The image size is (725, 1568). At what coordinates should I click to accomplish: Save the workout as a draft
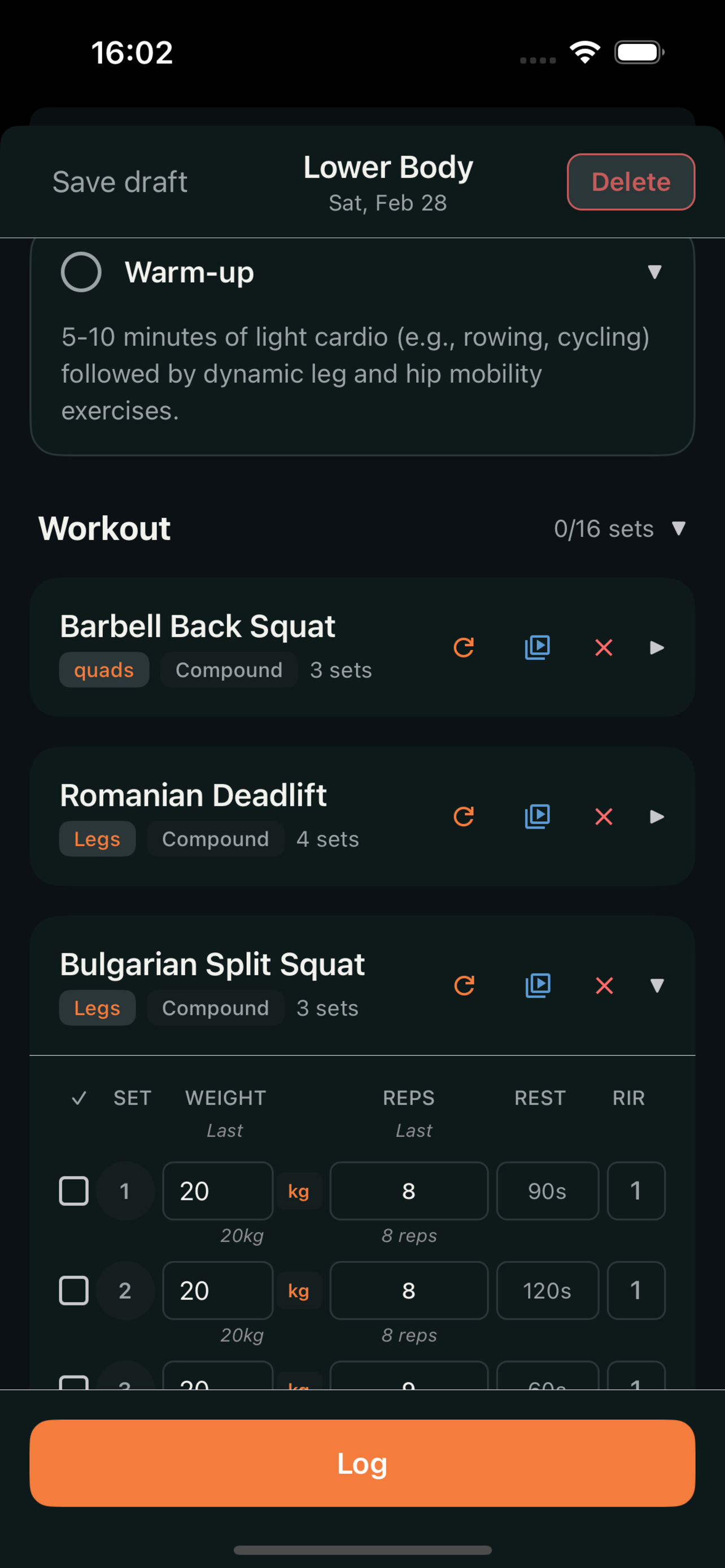point(120,181)
